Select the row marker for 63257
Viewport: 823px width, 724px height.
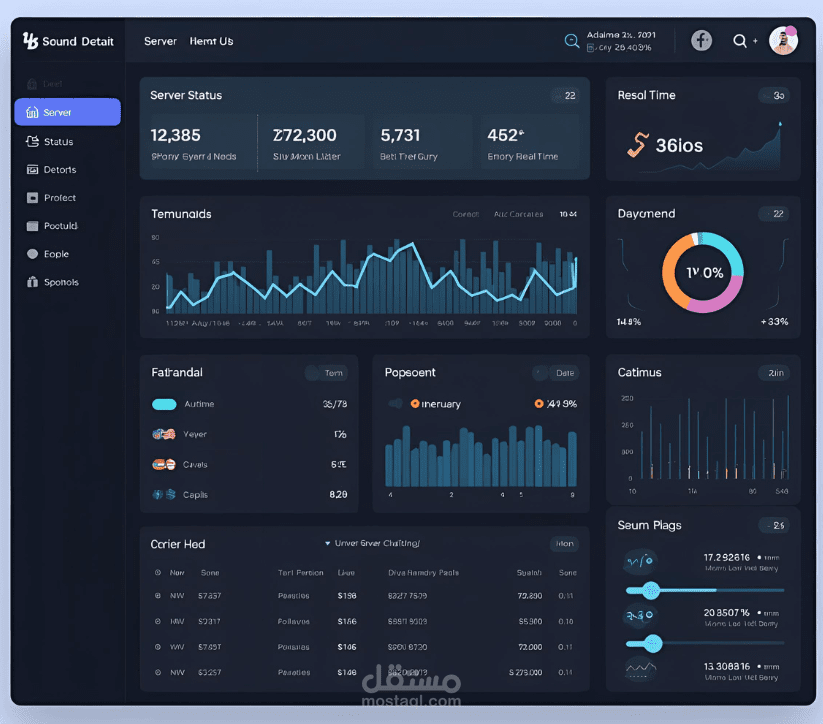coord(157,672)
